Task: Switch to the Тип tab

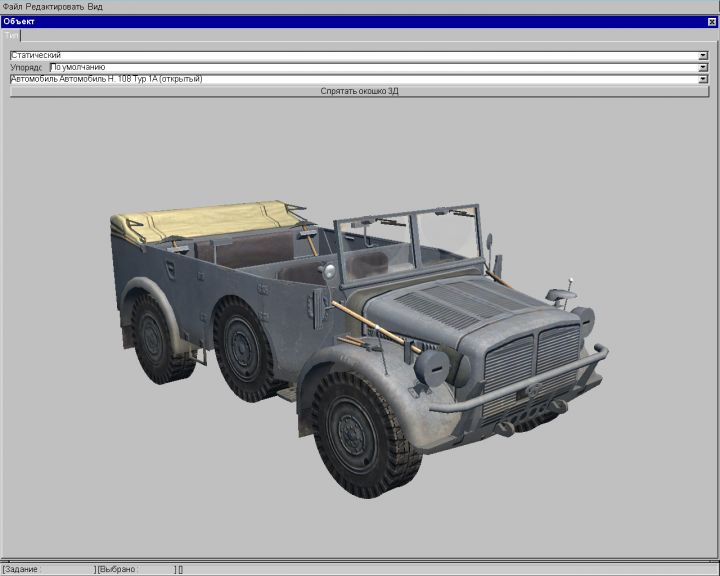Action: (12, 35)
